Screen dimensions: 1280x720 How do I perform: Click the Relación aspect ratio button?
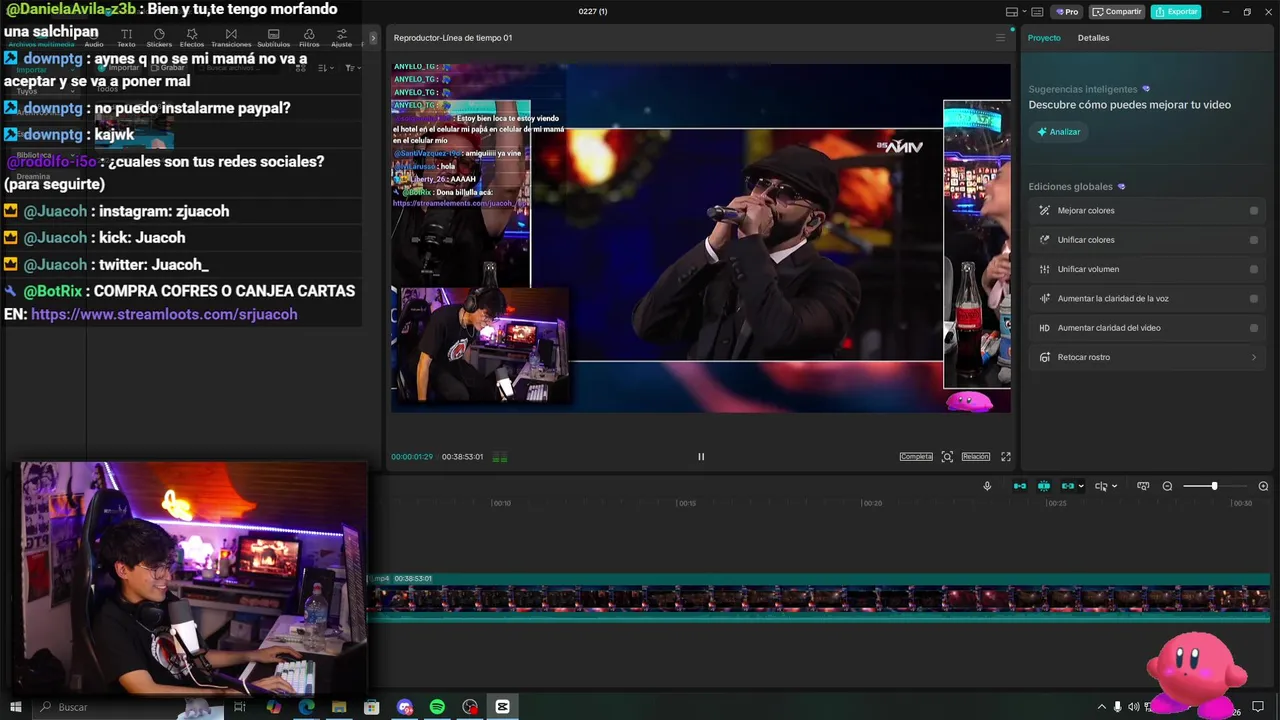[x=976, y=457]
